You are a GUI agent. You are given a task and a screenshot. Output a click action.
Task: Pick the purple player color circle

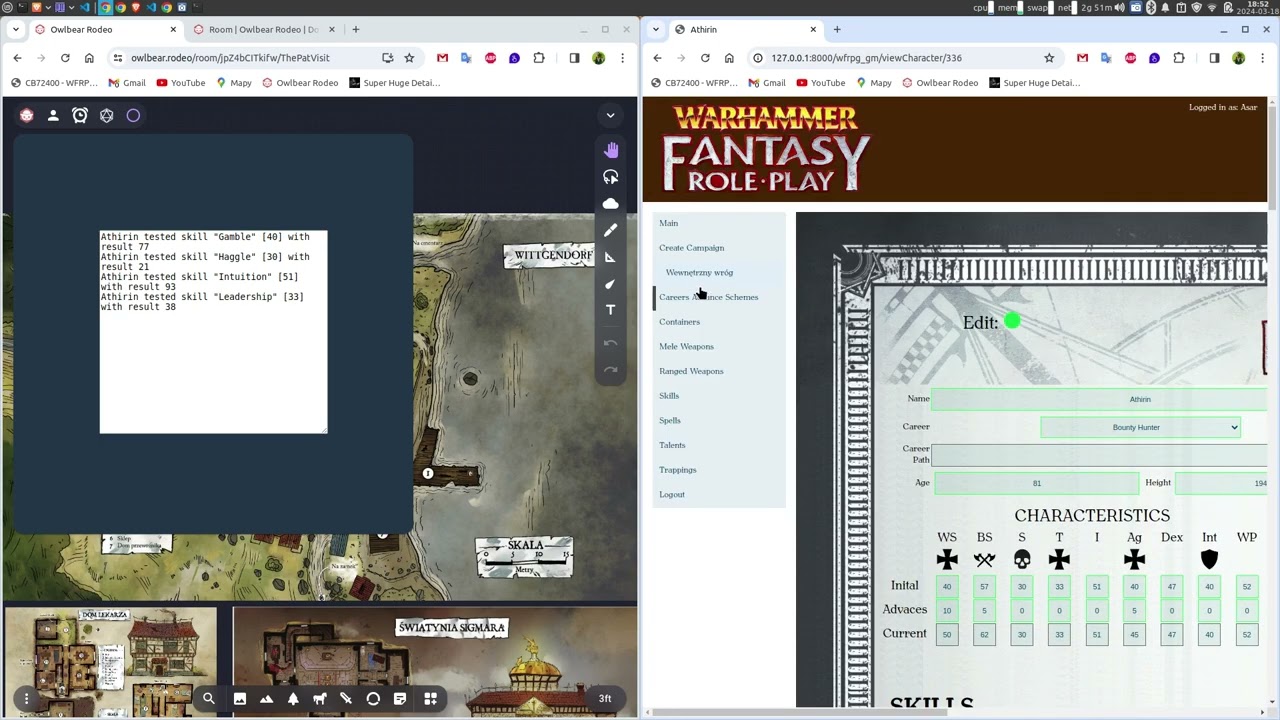click(133, 115)
